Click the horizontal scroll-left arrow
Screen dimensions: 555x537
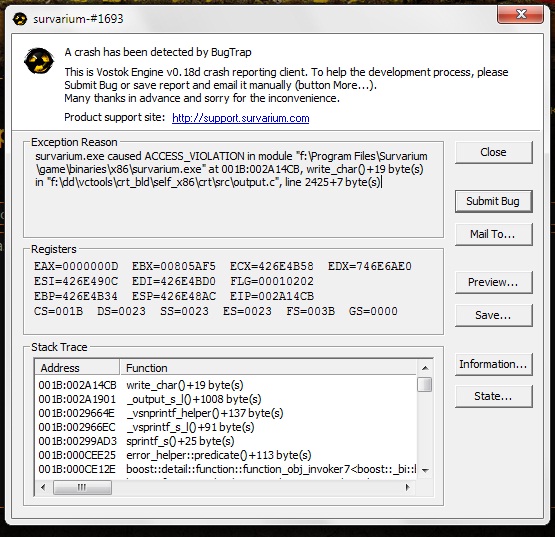(x=43, y=487)
